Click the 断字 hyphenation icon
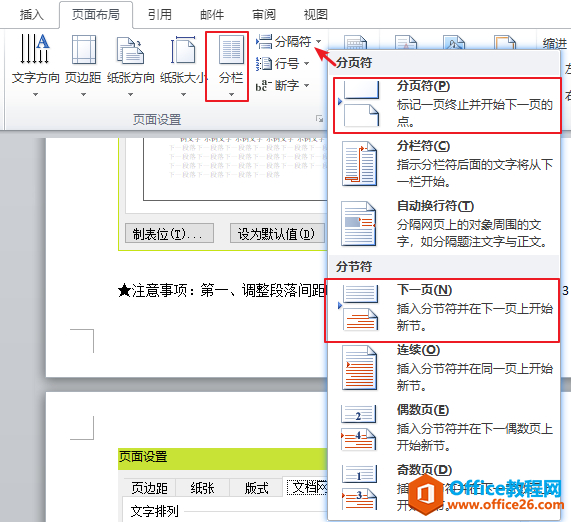This screenshot has height=522, width=571. click(264, 86)
